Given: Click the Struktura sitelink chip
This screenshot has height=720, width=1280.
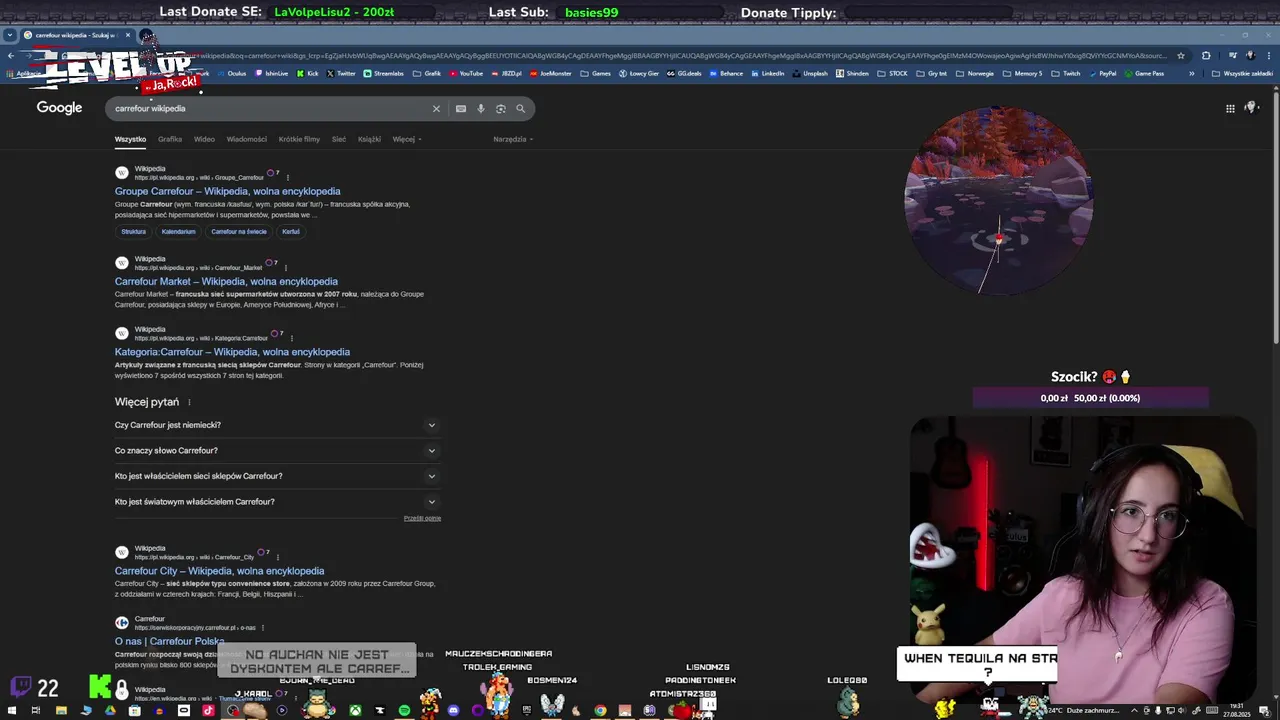Looking at the screenshot, I should click(x=134, y=231).
